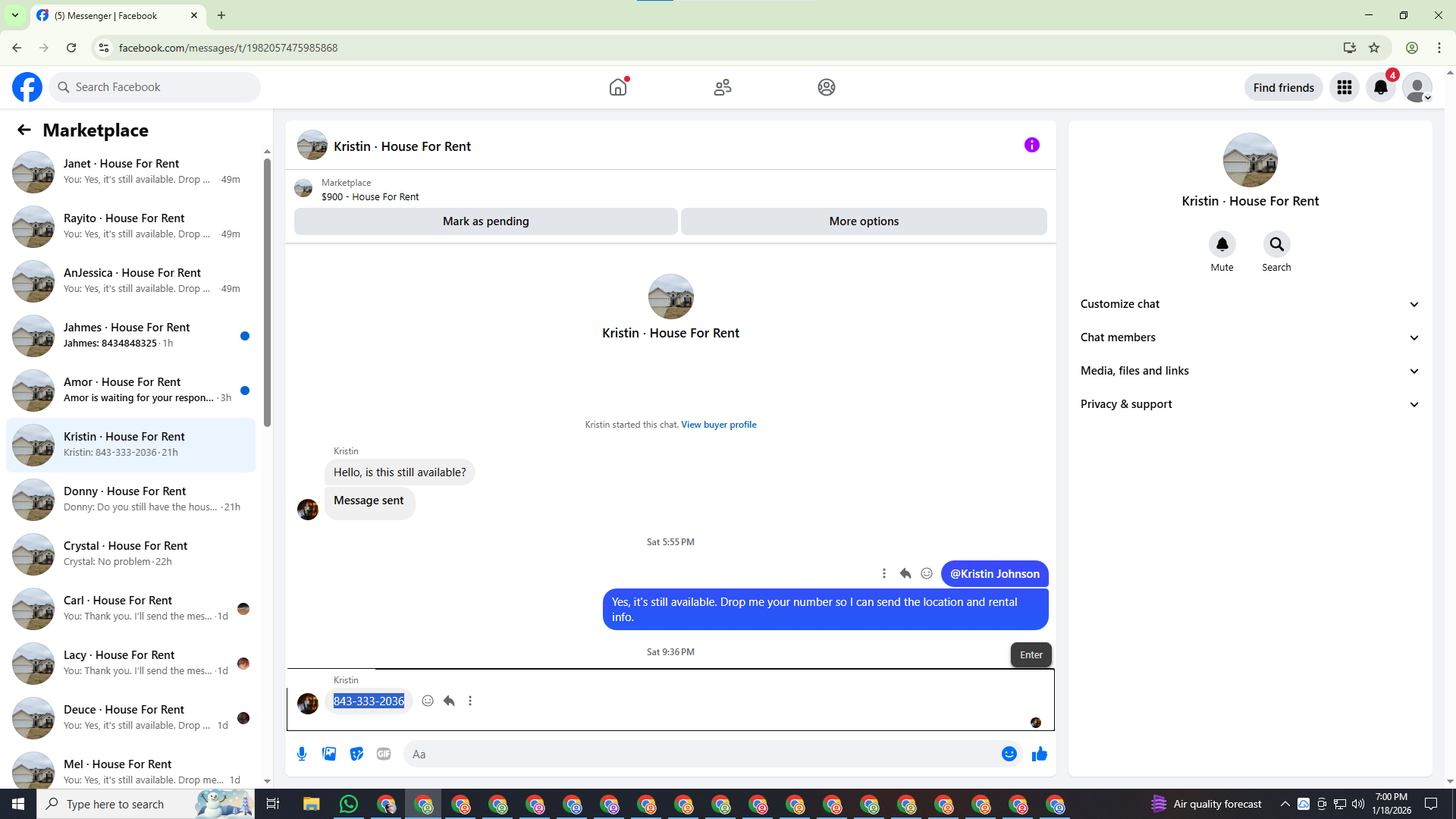Open emoji picker in message box
The width and height of the screenshot is (1456, 819).
(x=1009, y=754)
